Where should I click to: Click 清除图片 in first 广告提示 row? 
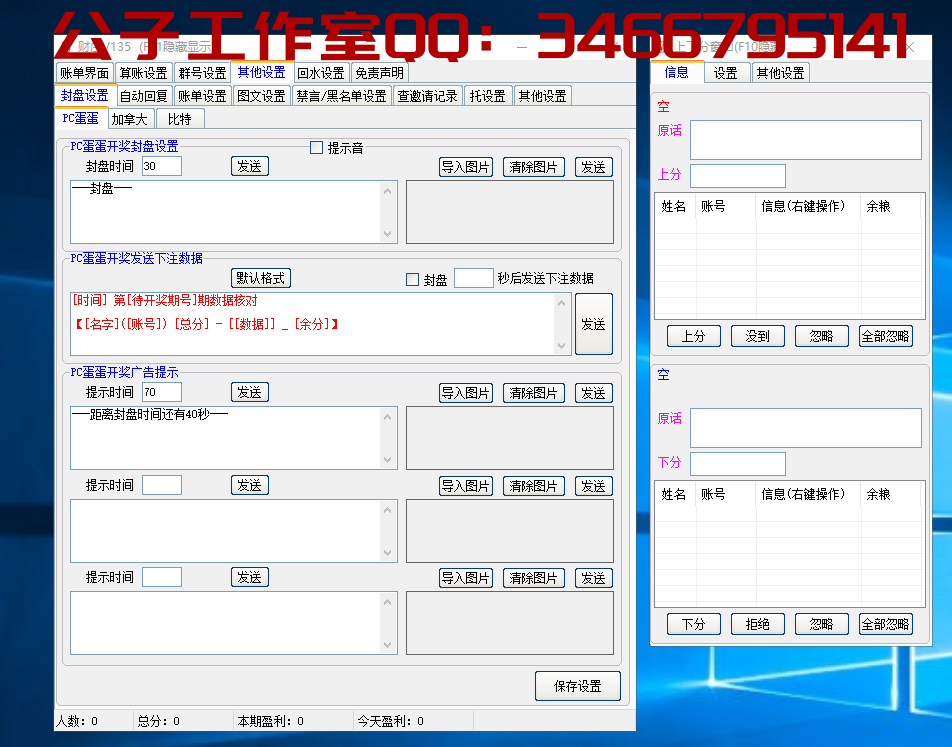534,393
